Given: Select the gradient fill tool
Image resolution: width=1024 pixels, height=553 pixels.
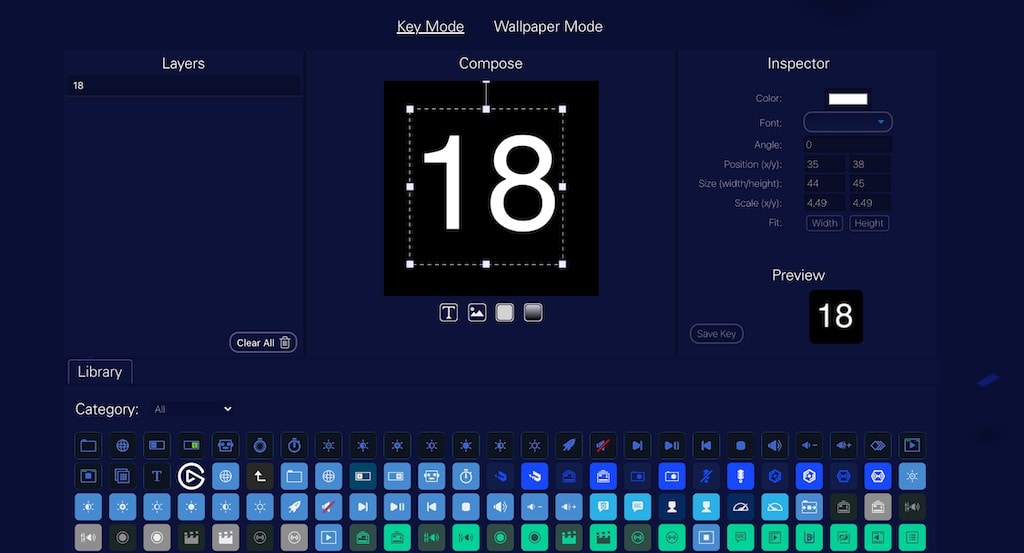Looking at the screenshot, I should pyautogui.click(x=533, y=313).
